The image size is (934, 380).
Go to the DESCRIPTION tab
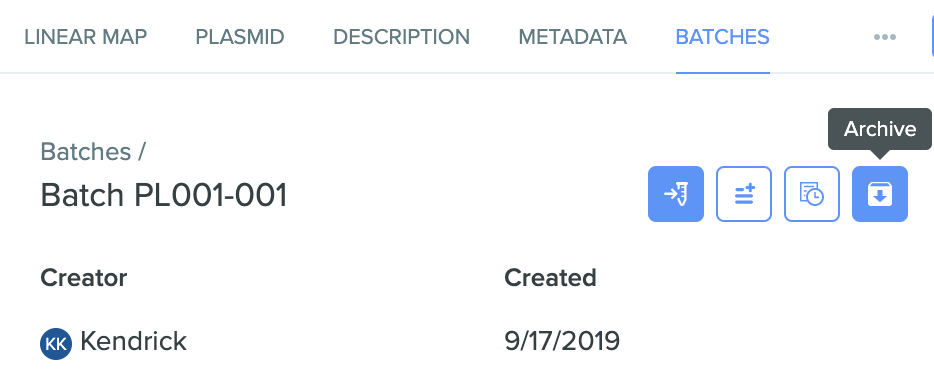pos(401,37)
